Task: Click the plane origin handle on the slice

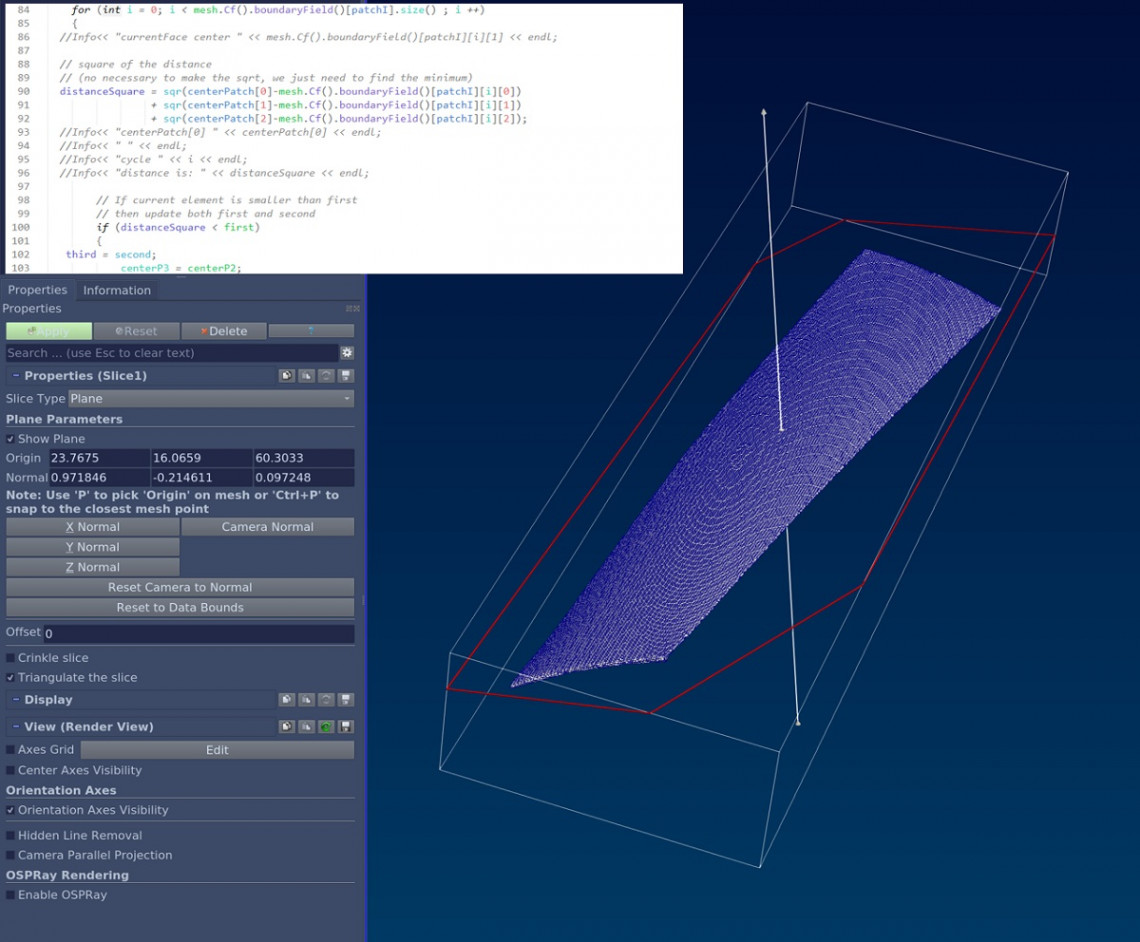Action: click(782, 429)
